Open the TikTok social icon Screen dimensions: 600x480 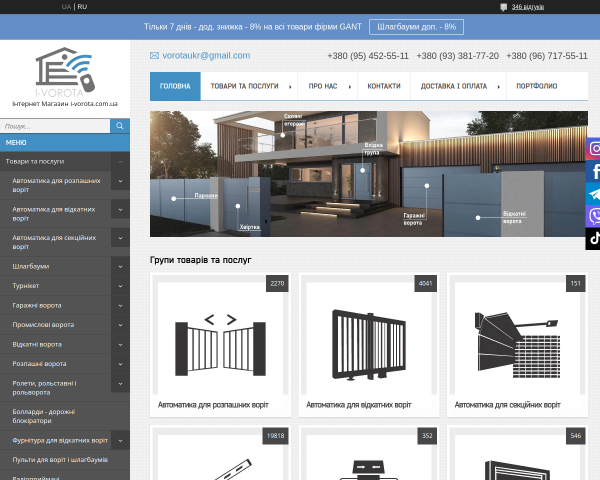pos(593,239)
